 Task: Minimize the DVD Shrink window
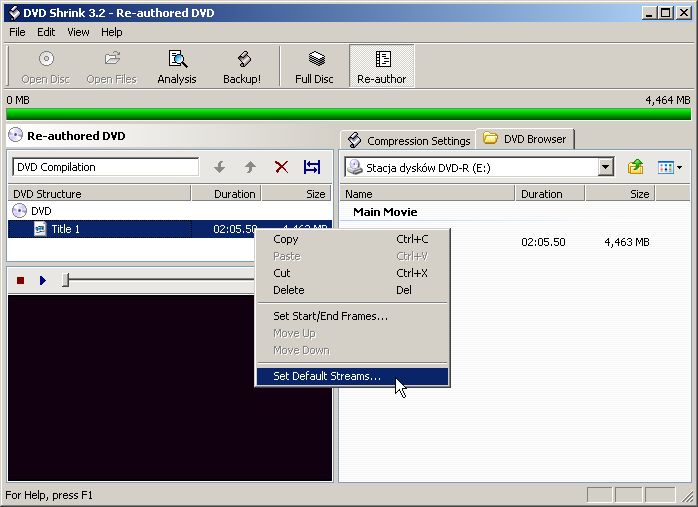pyautogui.click(x=649, y=13)
